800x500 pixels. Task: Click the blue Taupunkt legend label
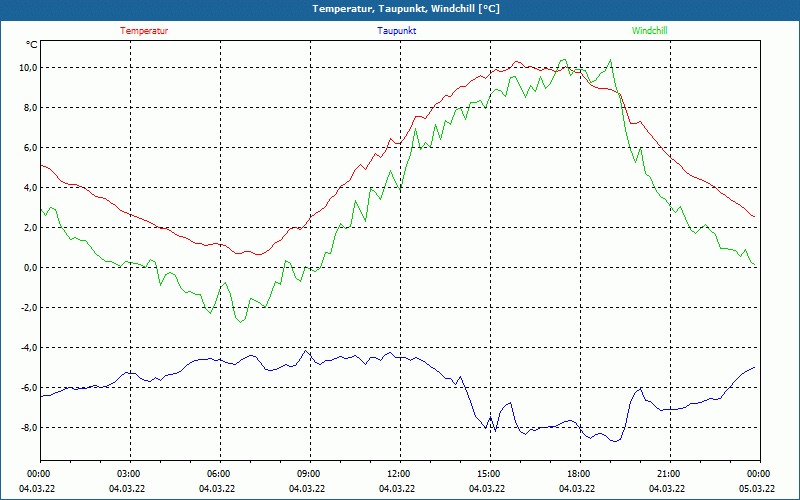pyautogui.click(x=396, y=31)
